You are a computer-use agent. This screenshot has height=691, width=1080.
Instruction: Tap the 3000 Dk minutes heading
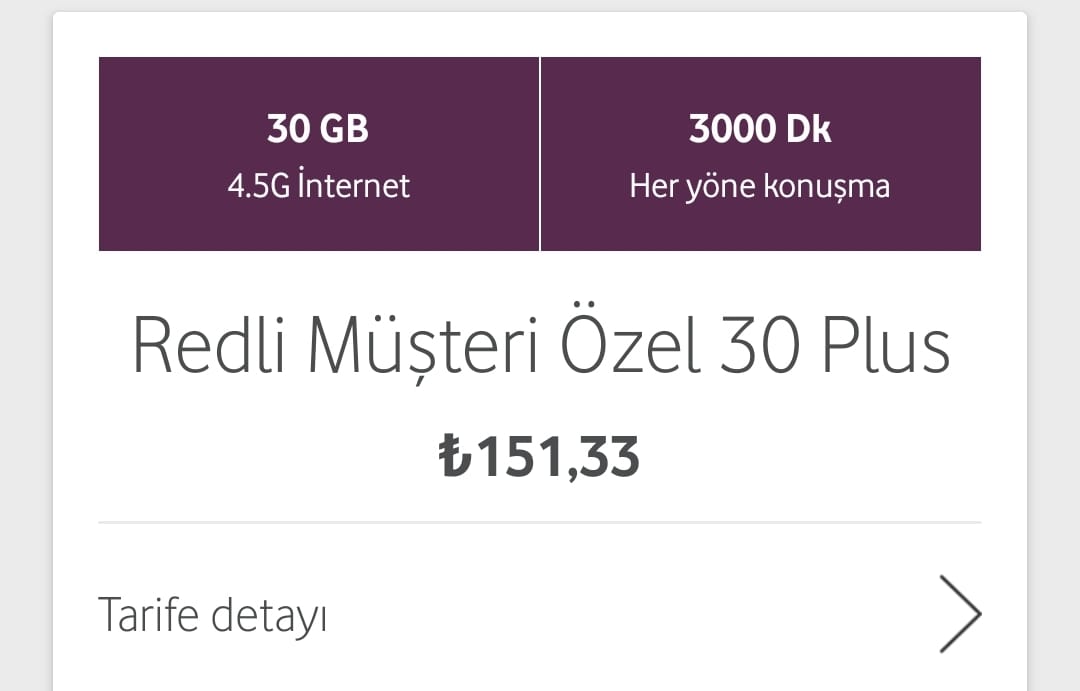tap(760, 129)
